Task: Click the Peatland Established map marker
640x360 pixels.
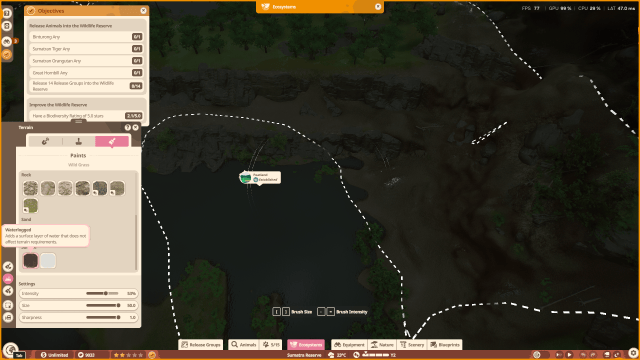Action: click(x=260, y=178)
